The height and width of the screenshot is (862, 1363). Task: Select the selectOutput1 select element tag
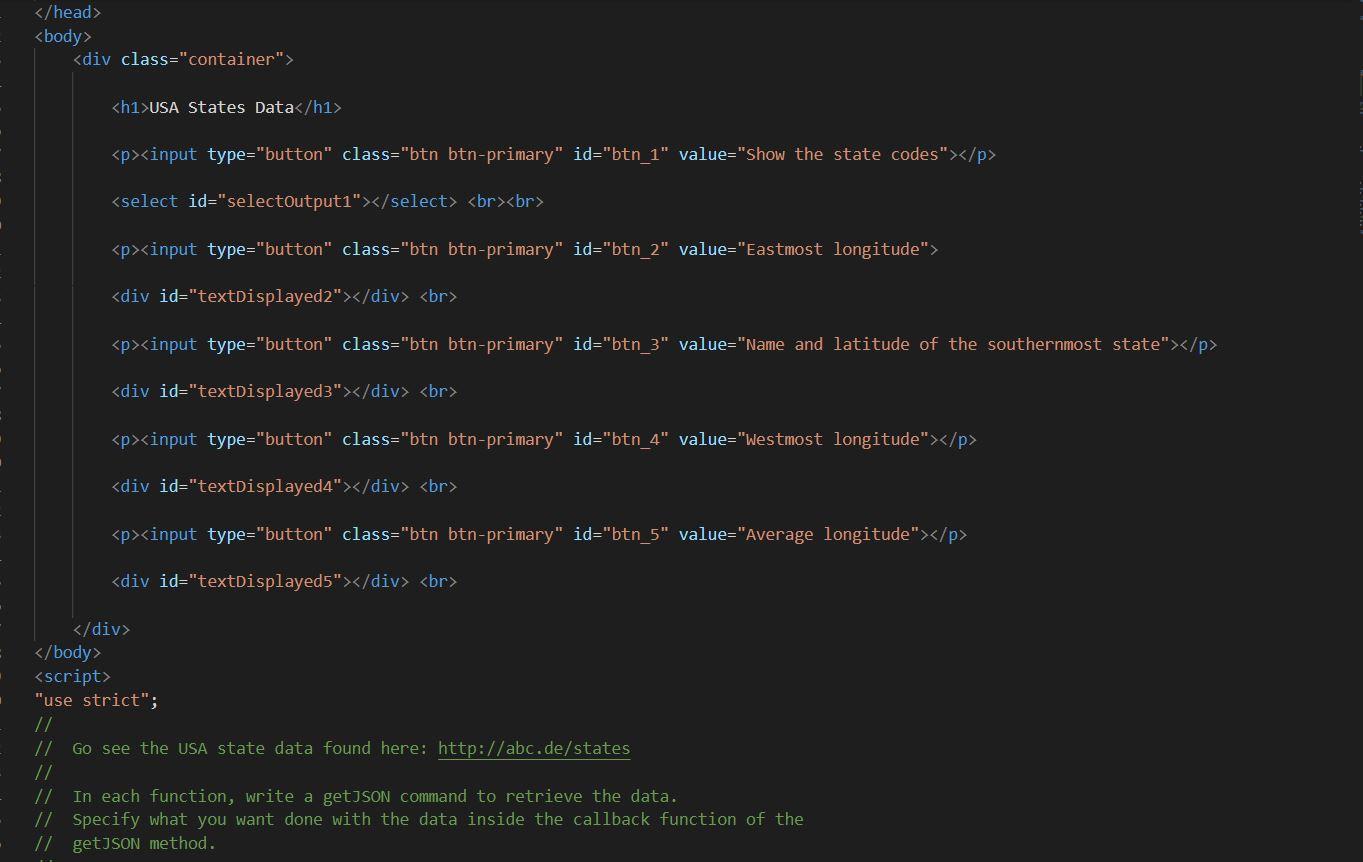[147, 201]
